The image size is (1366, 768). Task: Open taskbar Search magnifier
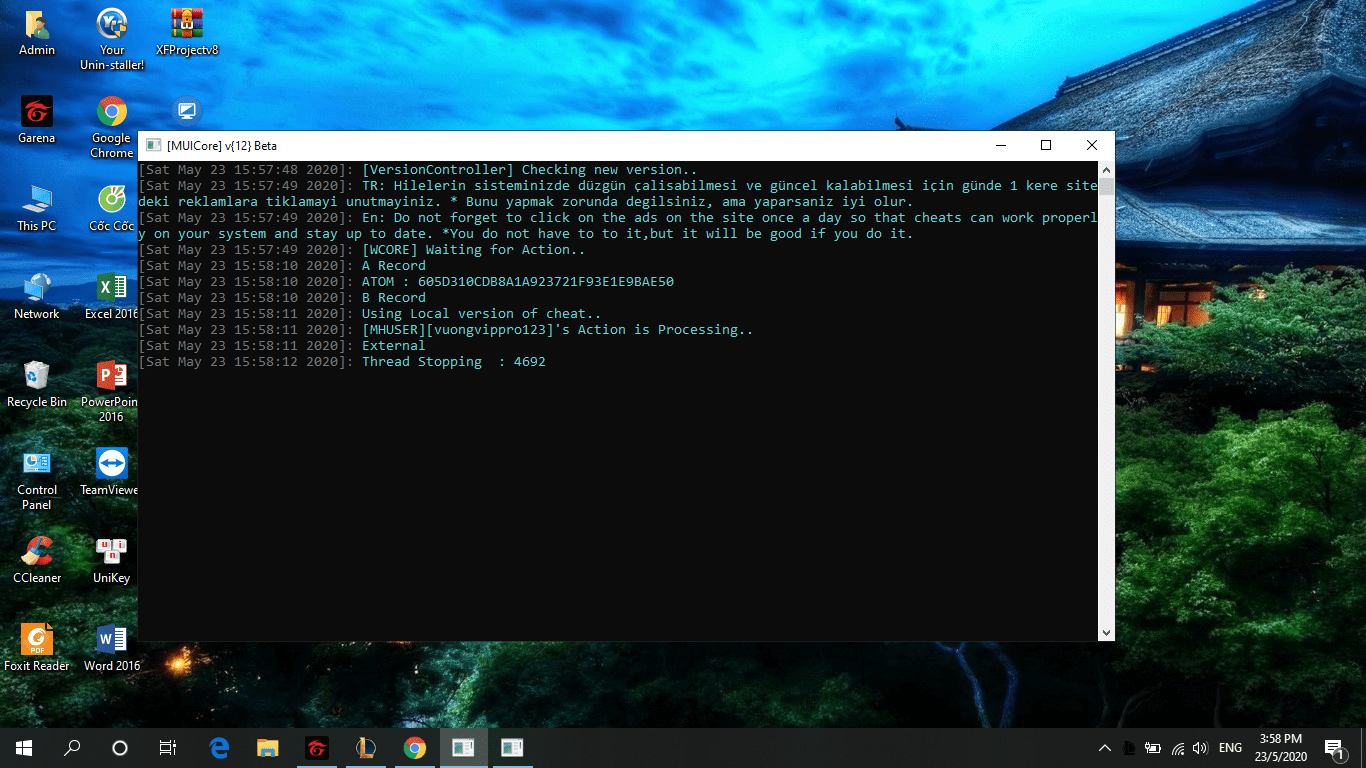(x=72, y=748)
